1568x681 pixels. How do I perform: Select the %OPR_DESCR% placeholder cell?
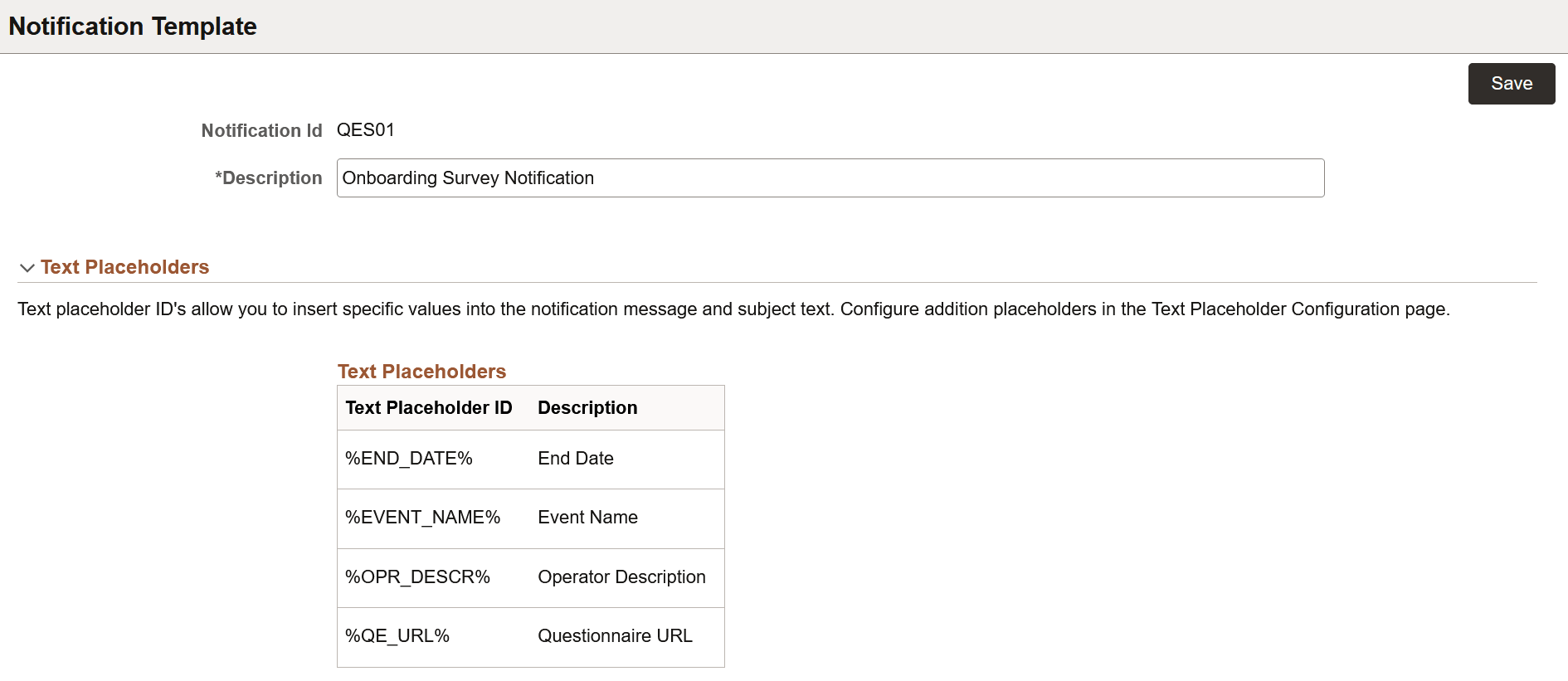click(x=417, y=577)
